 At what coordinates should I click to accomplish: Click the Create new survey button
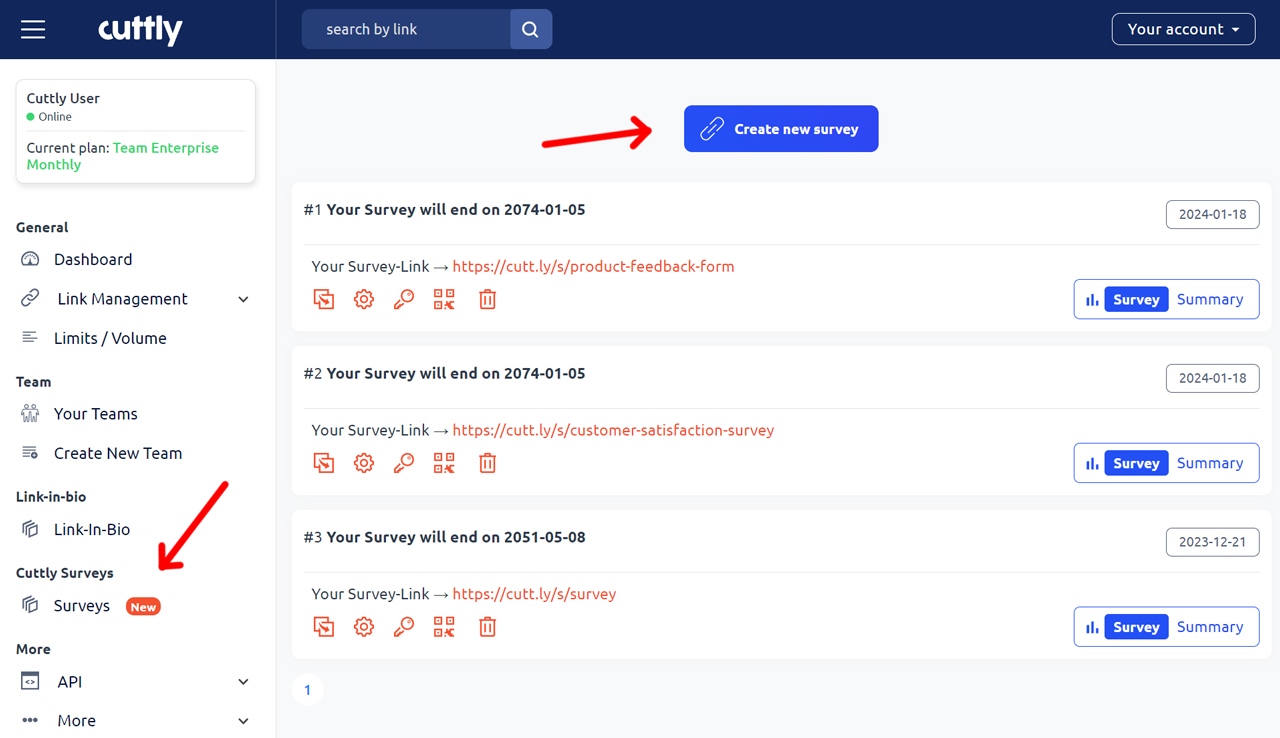(x=781, y=129)
